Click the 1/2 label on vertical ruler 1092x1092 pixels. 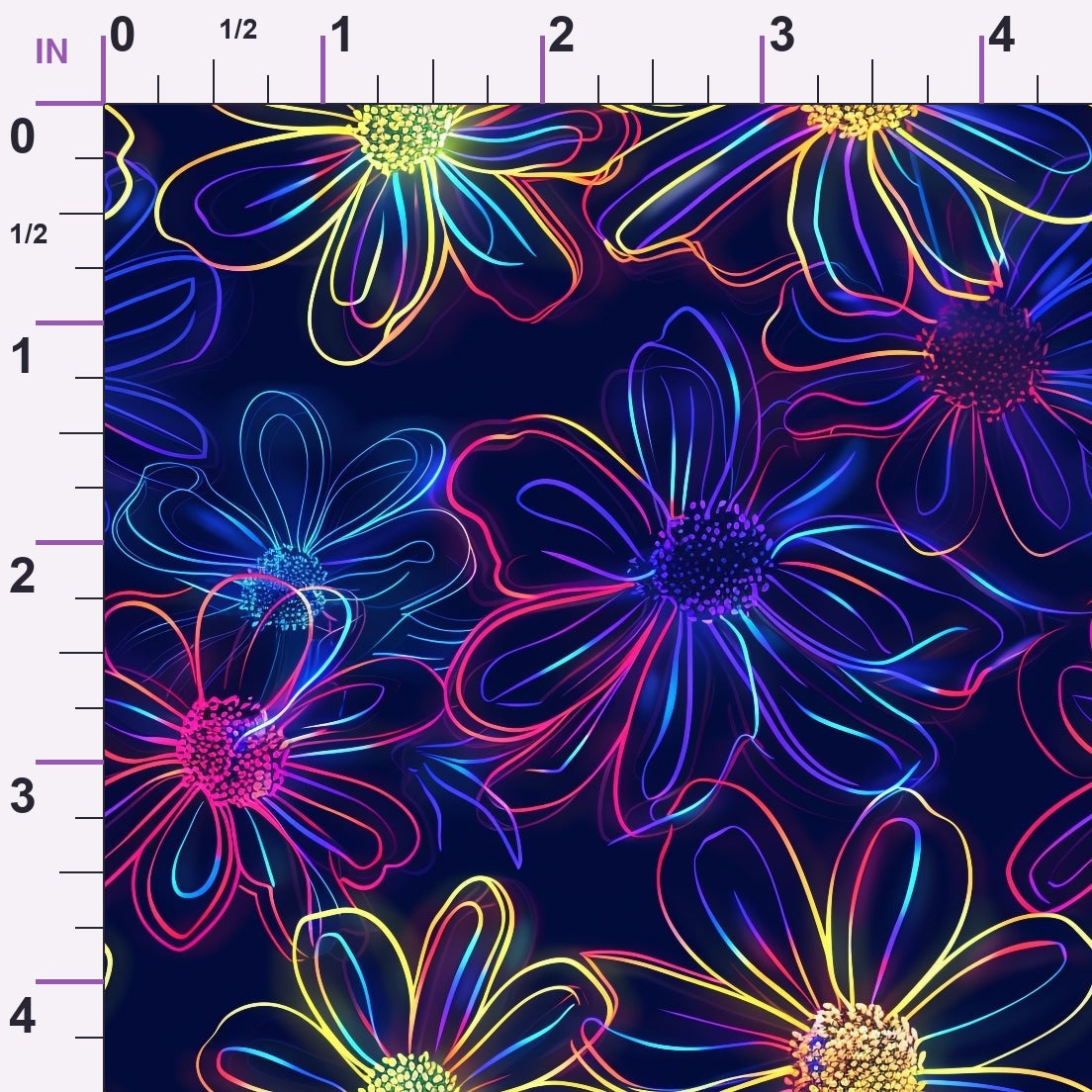tap(29, 234)
